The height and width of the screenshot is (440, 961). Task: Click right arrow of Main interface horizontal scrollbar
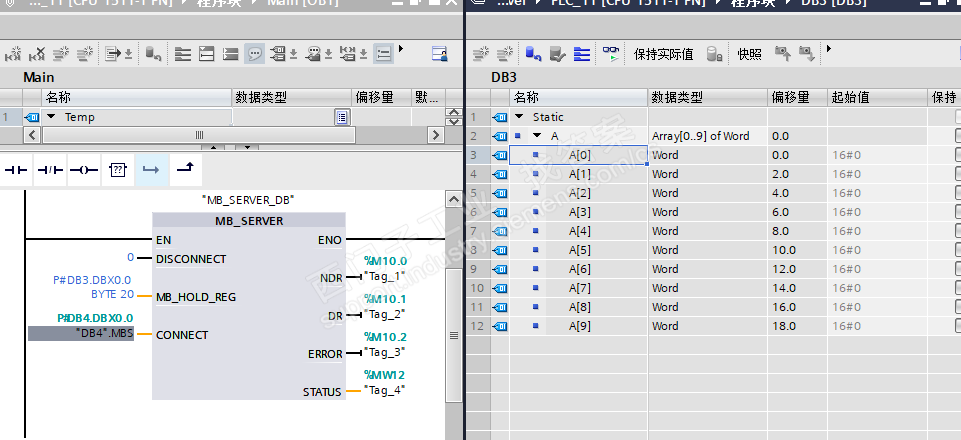(x=435, y=135)
